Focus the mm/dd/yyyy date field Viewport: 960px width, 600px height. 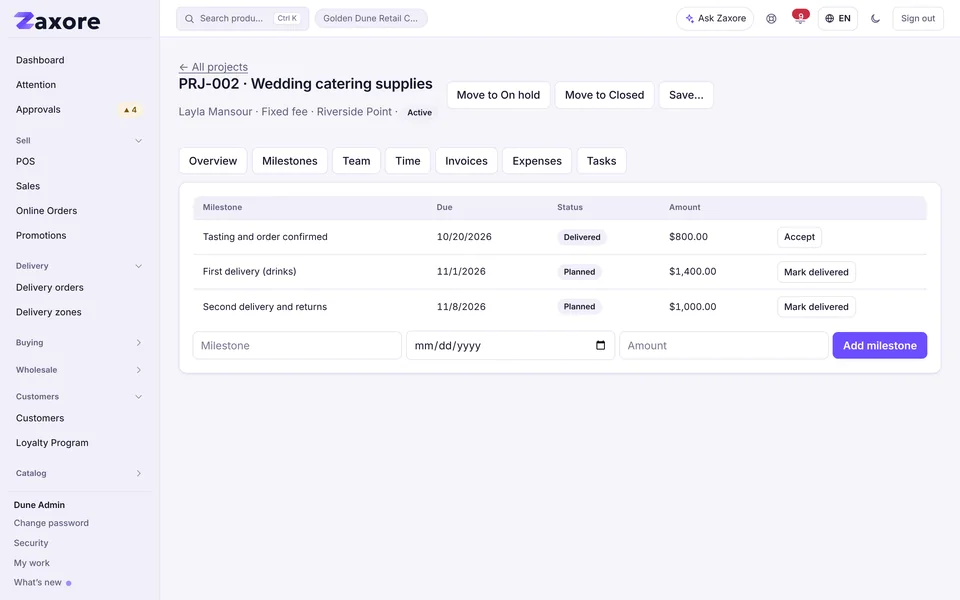(x=510, y=345)
